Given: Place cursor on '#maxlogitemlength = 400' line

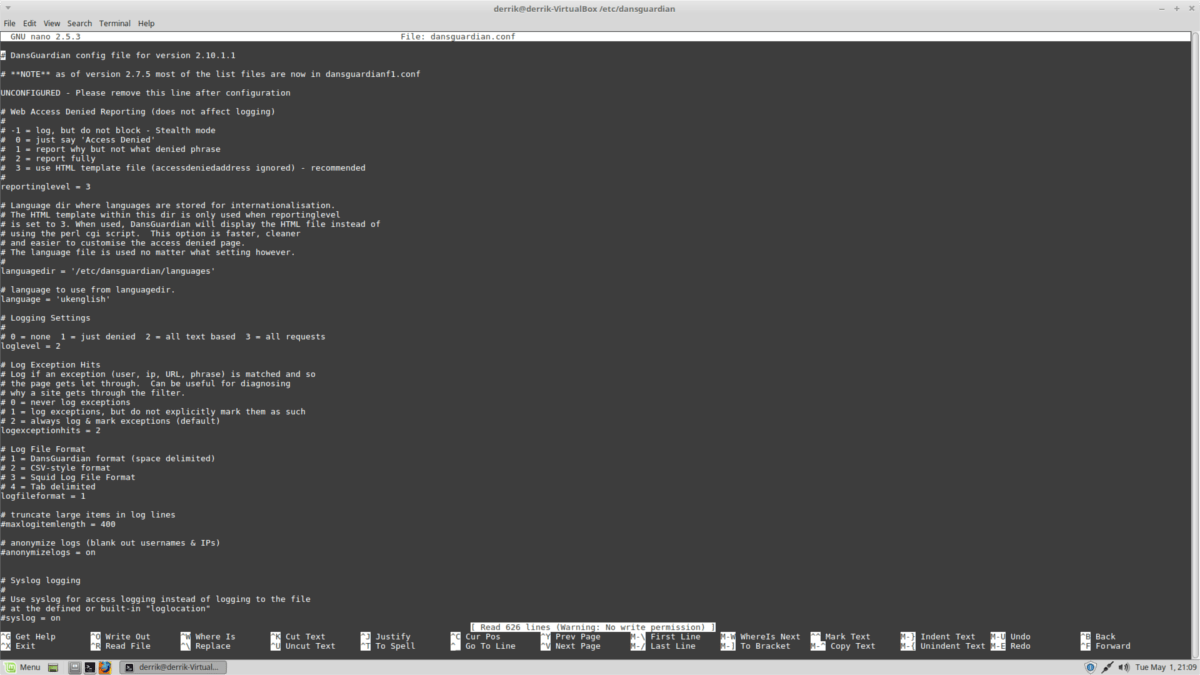Looking at the screenshot, I should (x=58, y=524).
